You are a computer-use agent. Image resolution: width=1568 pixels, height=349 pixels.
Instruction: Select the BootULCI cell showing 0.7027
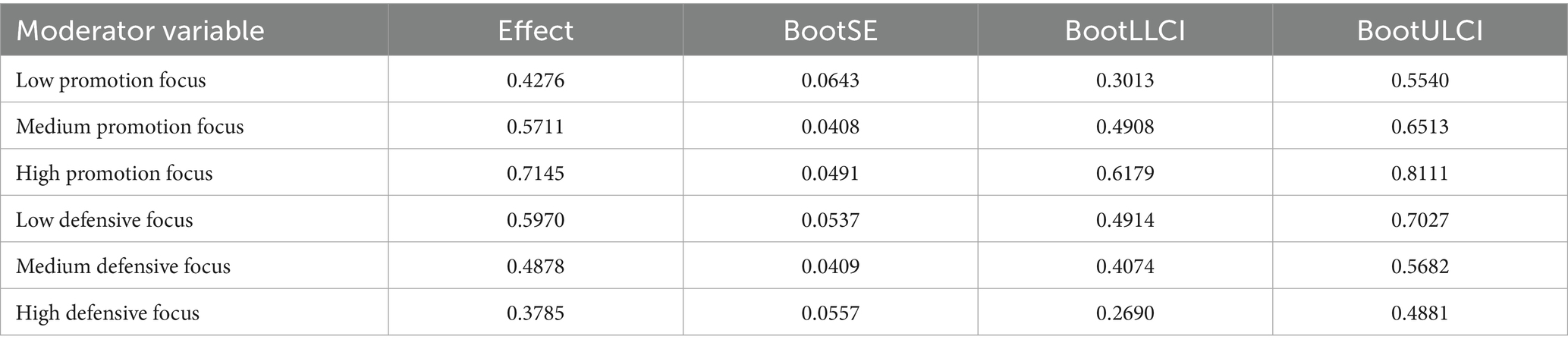[1419, 220]
